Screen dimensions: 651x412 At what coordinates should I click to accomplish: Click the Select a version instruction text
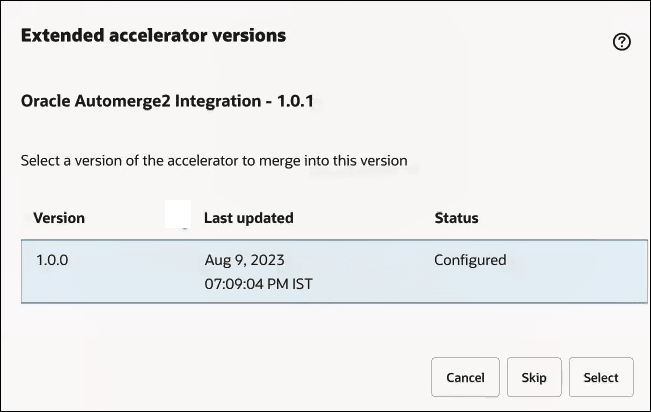(214, 159)
